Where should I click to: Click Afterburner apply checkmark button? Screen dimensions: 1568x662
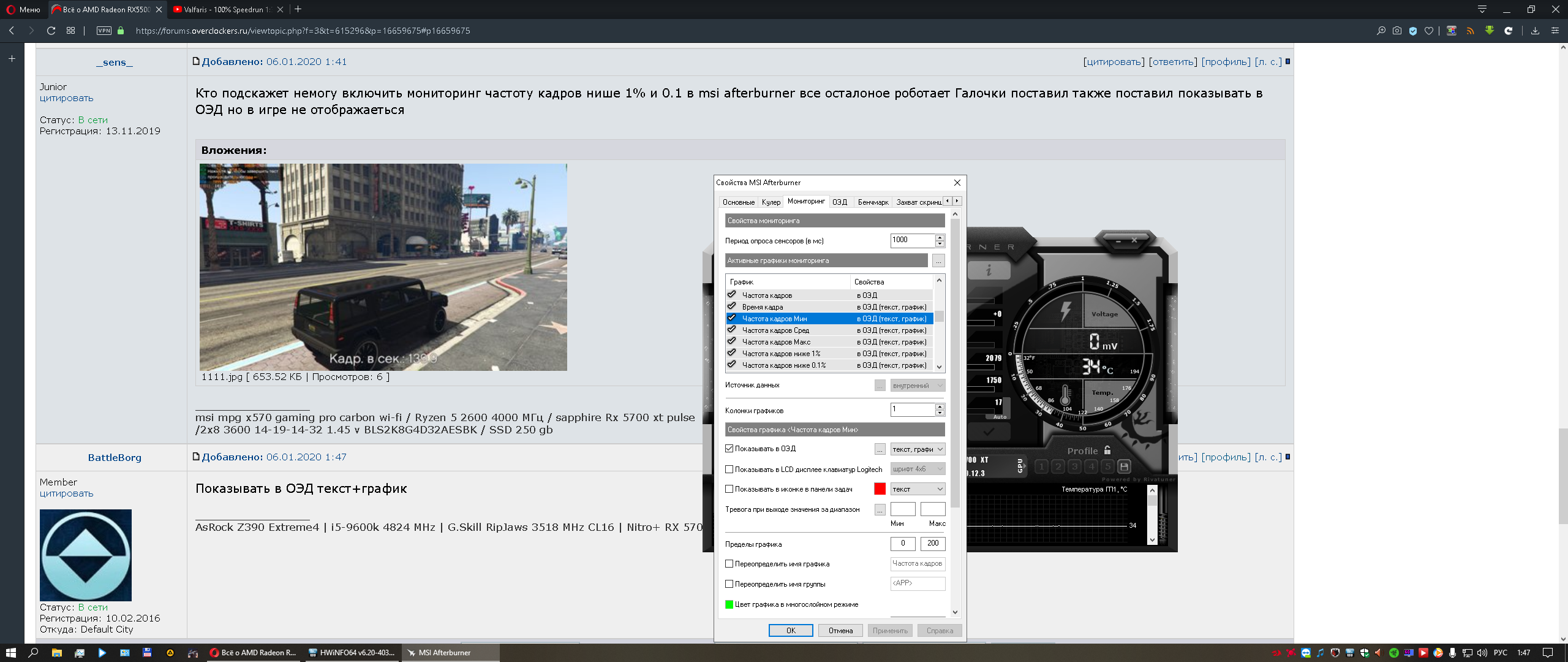point(989,432)
